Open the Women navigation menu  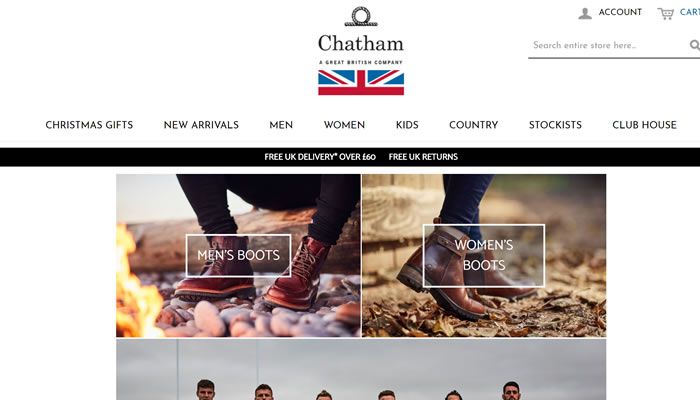tap(344, 125)
